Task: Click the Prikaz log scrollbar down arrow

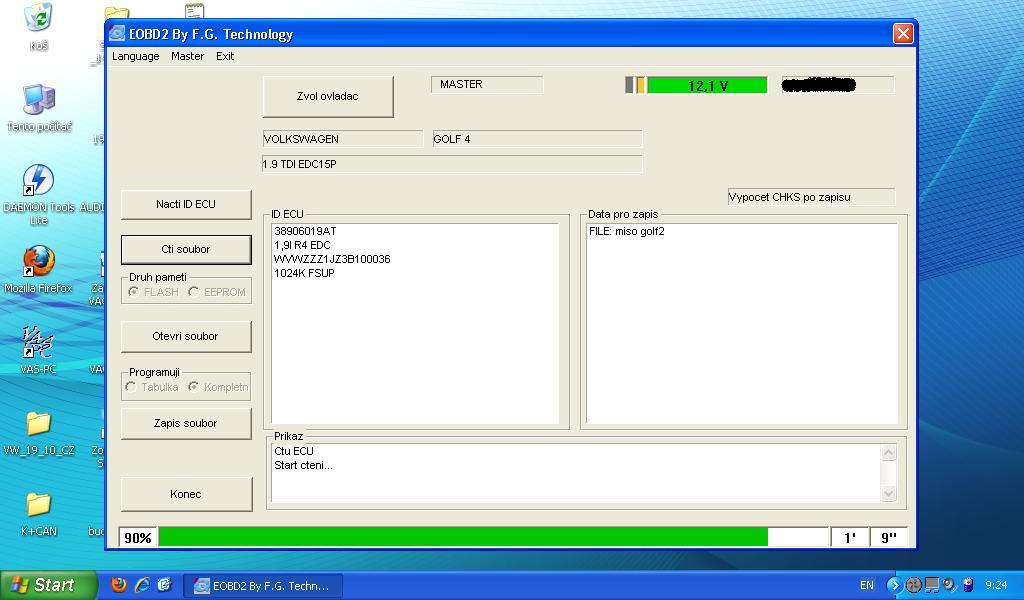Action: 888,494
